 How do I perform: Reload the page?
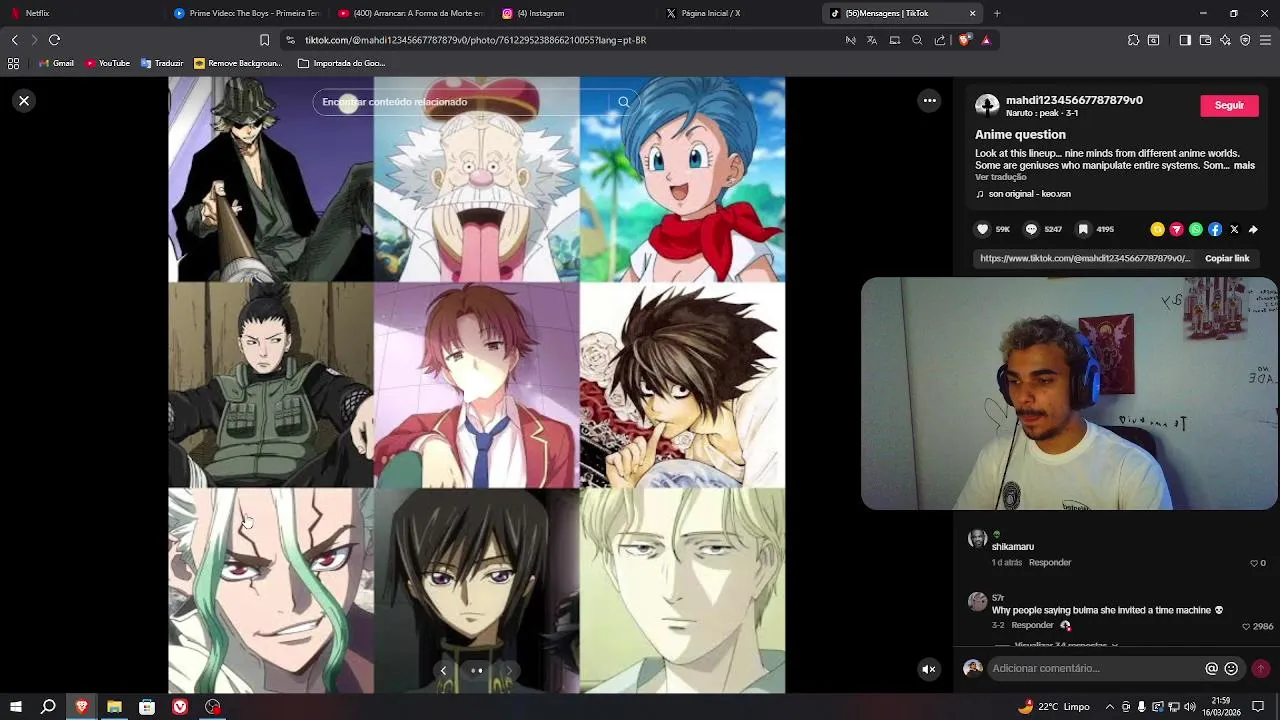pos(54,40)
